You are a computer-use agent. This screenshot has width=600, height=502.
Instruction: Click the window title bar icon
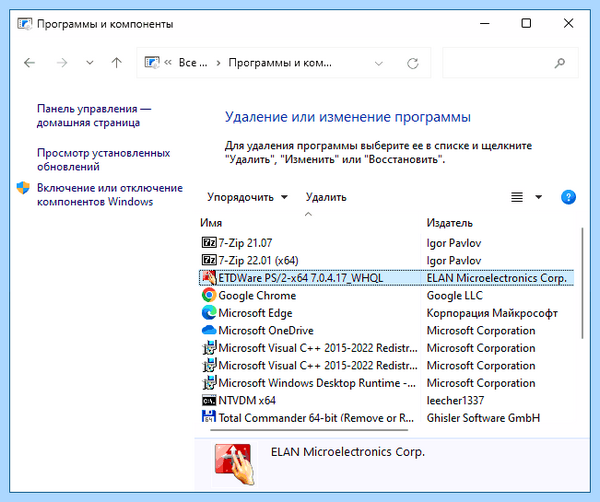pyautogui.click(x=24, y=24)
